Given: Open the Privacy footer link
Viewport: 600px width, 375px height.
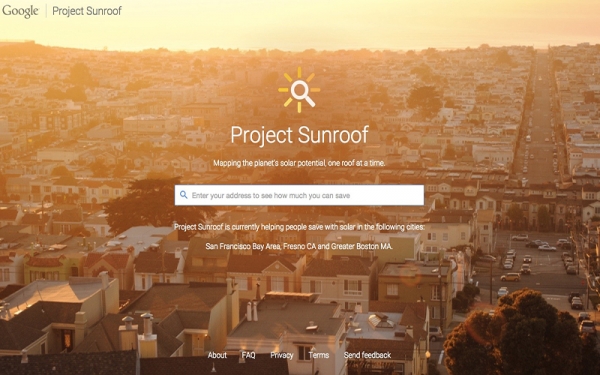Looking at the screenshot, I should click(282, 355).
